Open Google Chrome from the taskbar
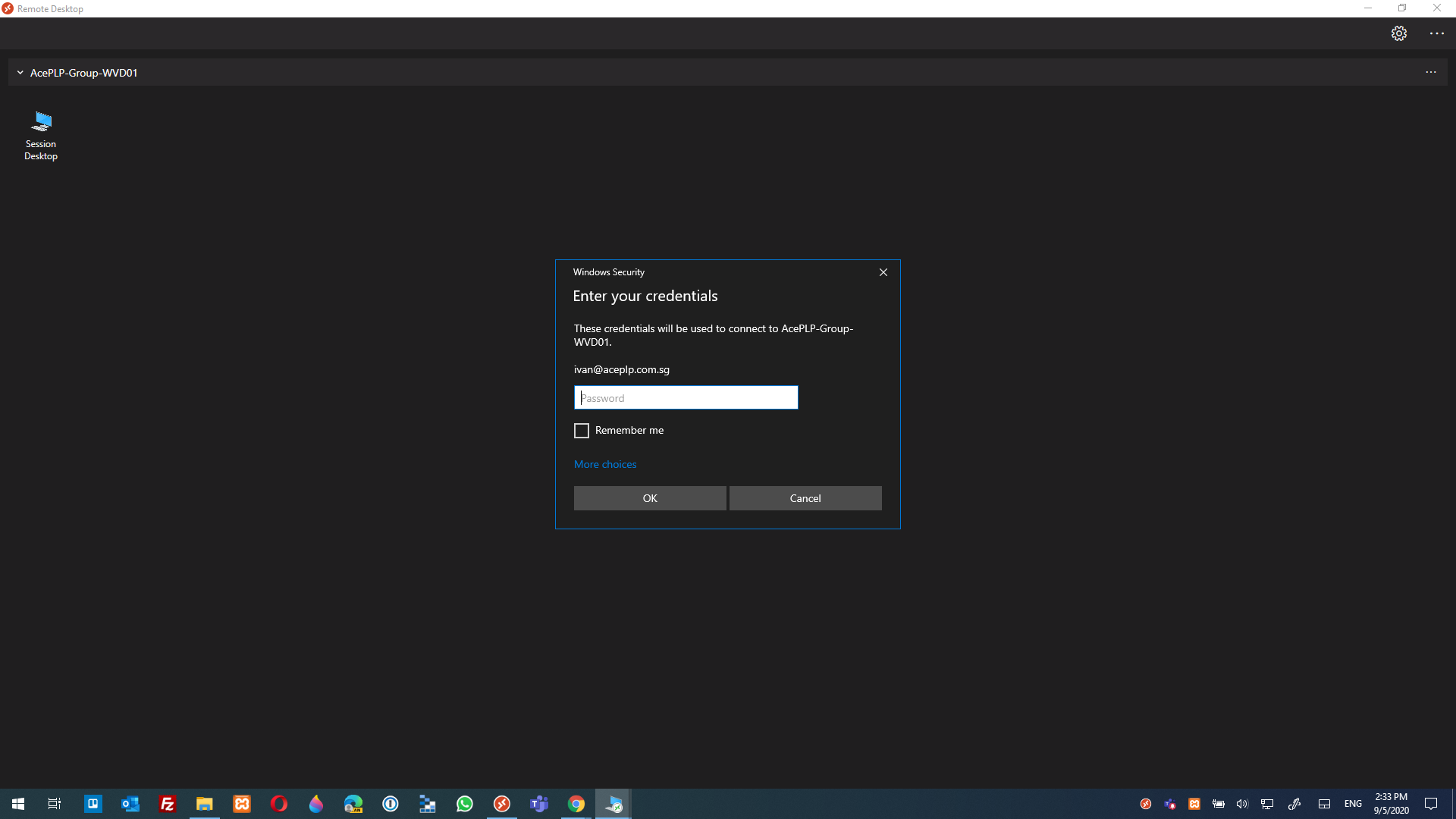The image size is (1456, 819). [x=576, y=804]
